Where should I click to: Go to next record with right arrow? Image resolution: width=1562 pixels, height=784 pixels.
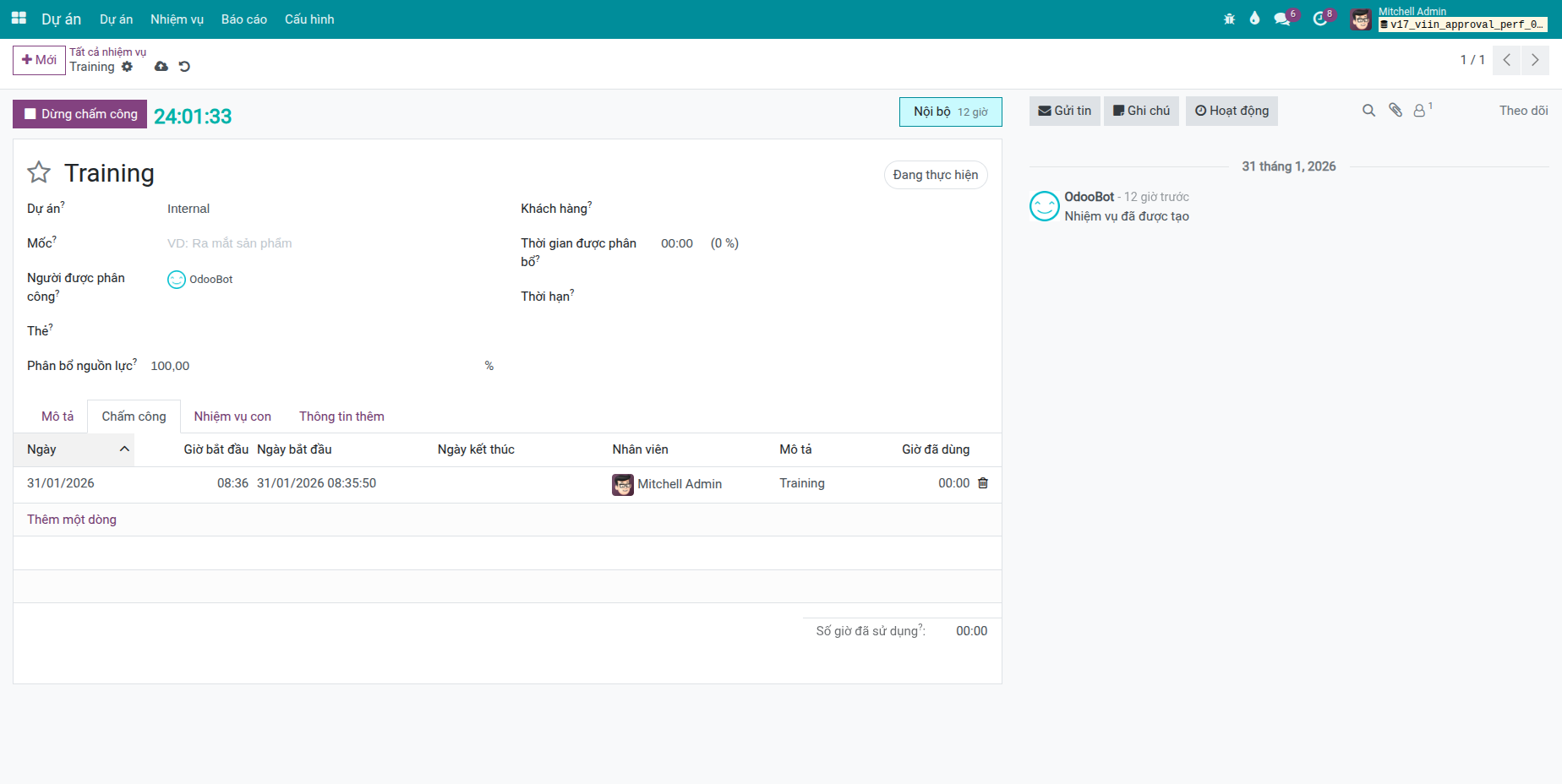[1535, 60]
